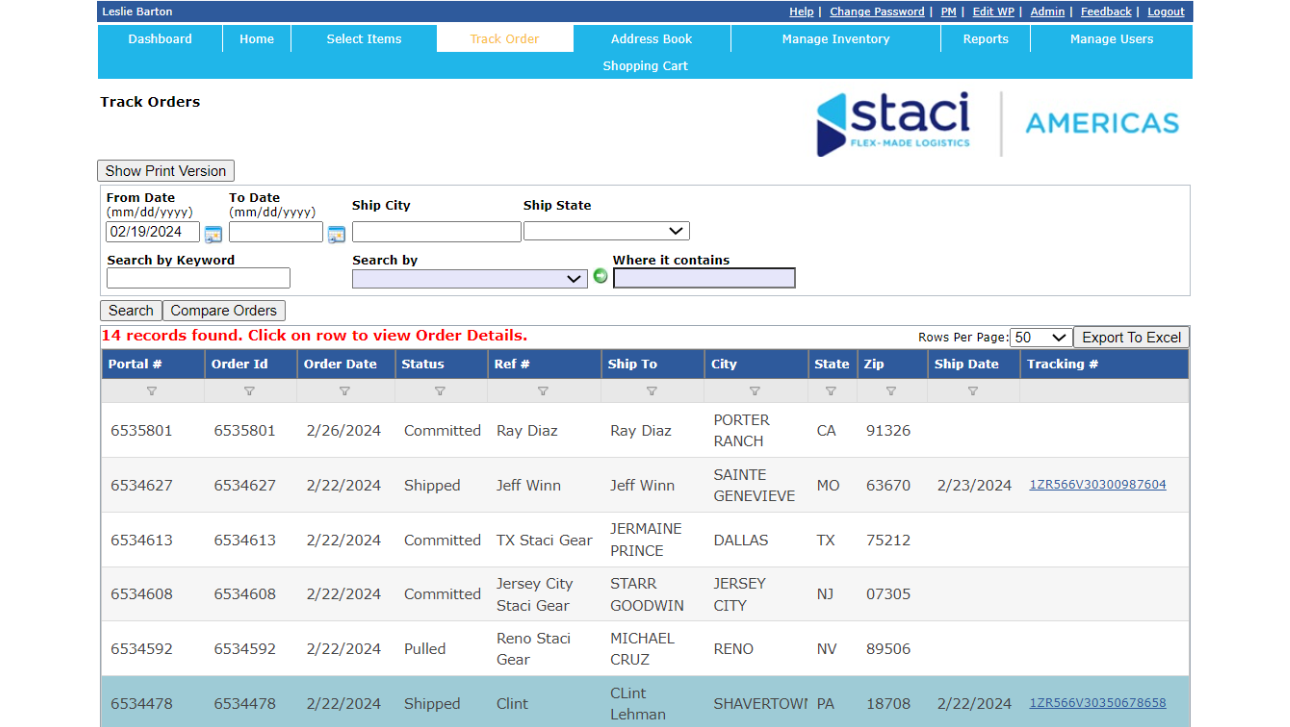Open the To Date calendar picker icon
1290x727 pixels.
[336, 234]
